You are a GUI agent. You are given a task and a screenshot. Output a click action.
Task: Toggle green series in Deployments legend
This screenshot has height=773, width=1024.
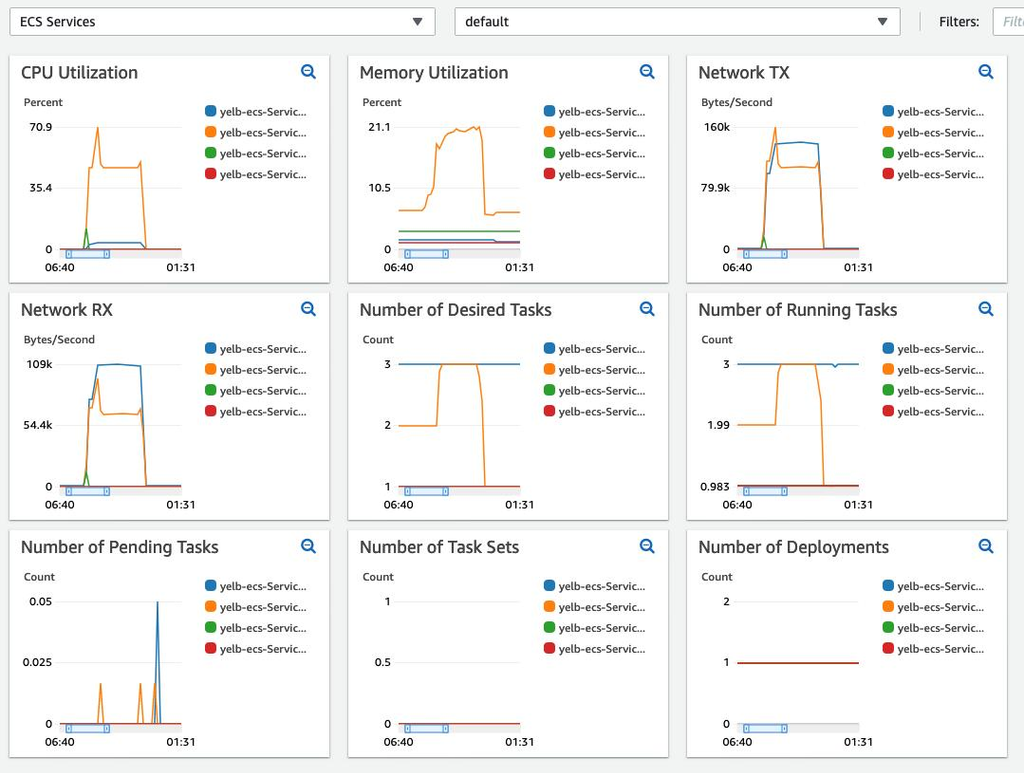tap(933, 627)
